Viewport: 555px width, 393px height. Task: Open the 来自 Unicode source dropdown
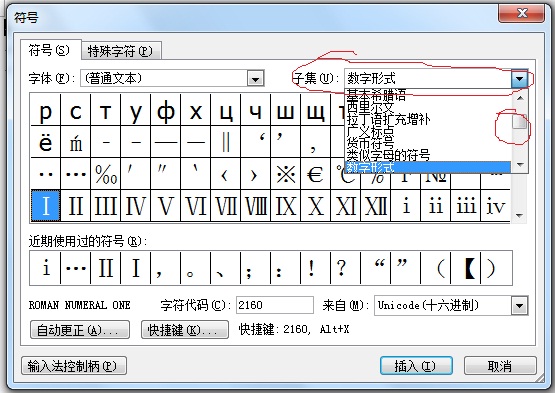coord(520,306)
